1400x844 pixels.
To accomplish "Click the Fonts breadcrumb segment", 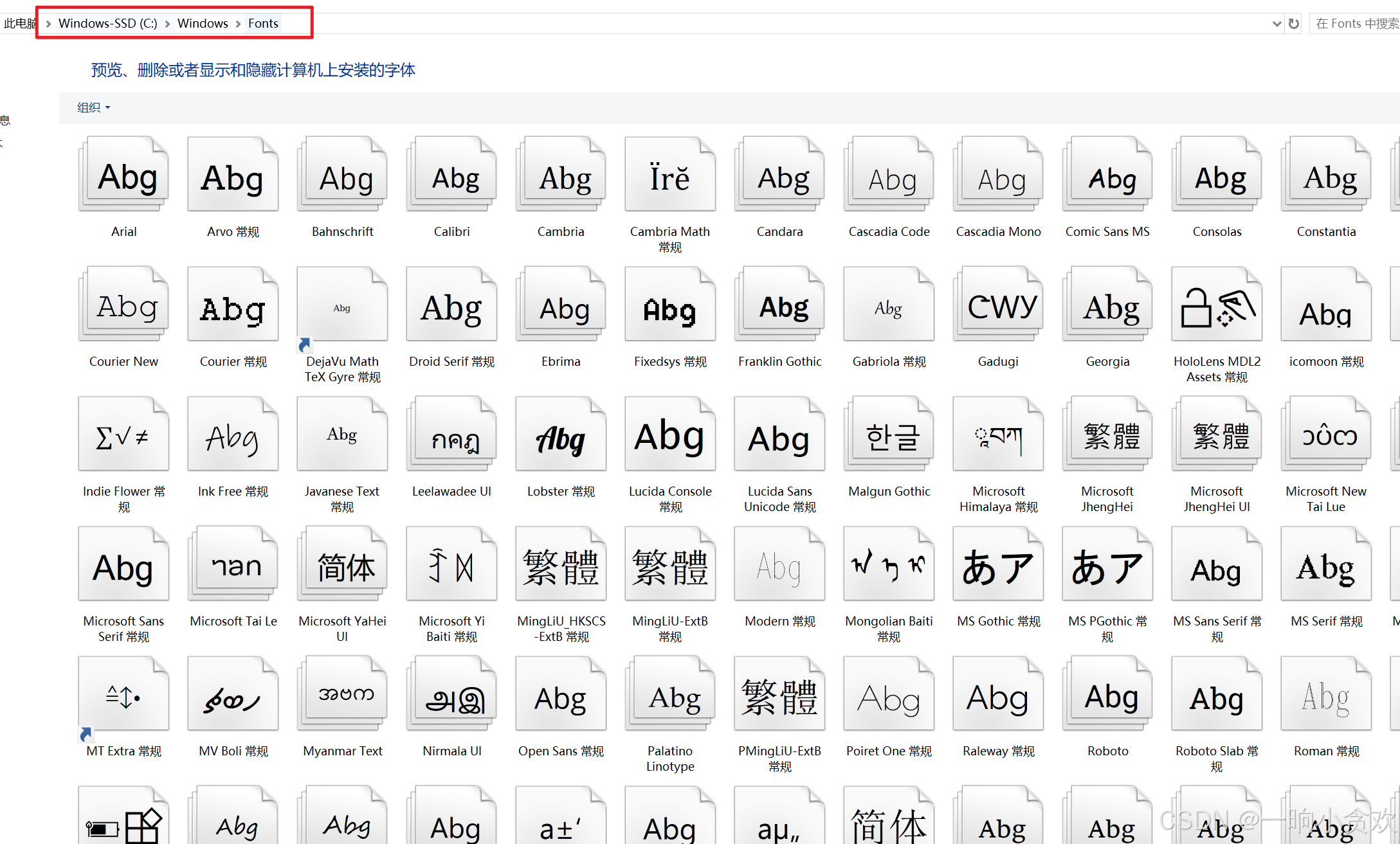I will (x=263, y=24).
